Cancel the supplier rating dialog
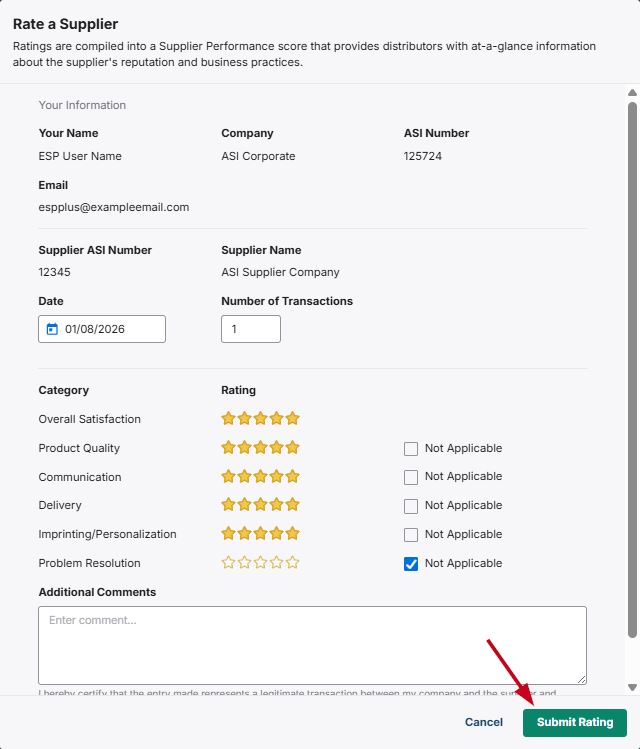The width and height of the screenshot is (640, 749). pos(484,722)
